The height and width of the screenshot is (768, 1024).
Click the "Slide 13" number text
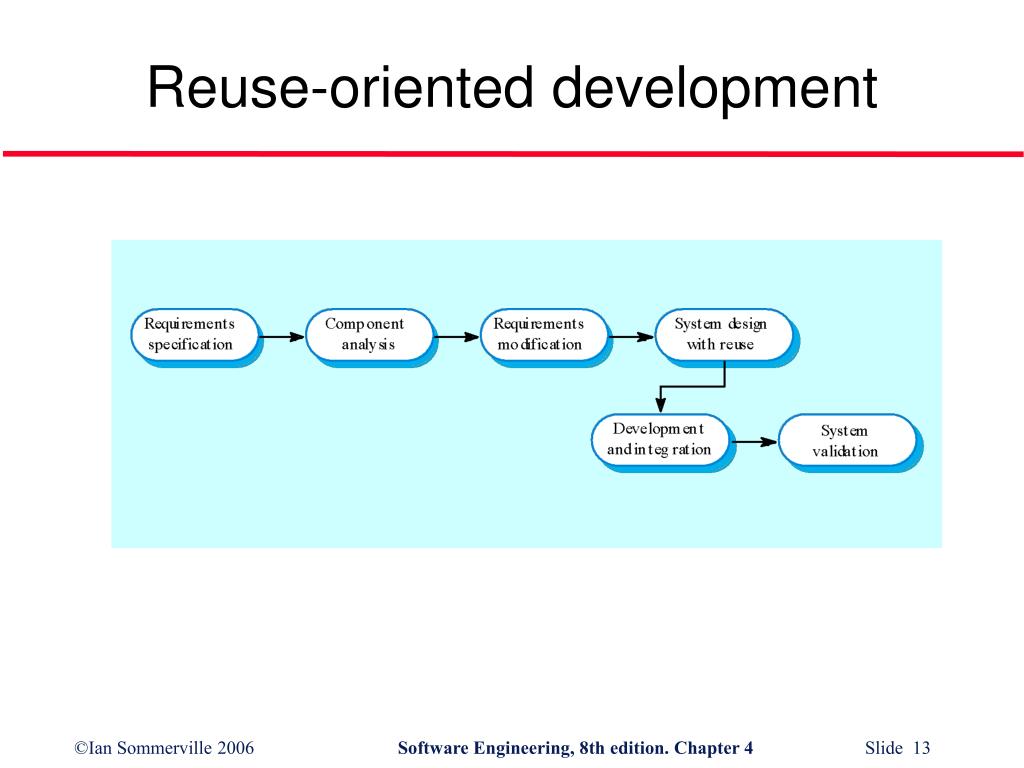pos(897,748)
